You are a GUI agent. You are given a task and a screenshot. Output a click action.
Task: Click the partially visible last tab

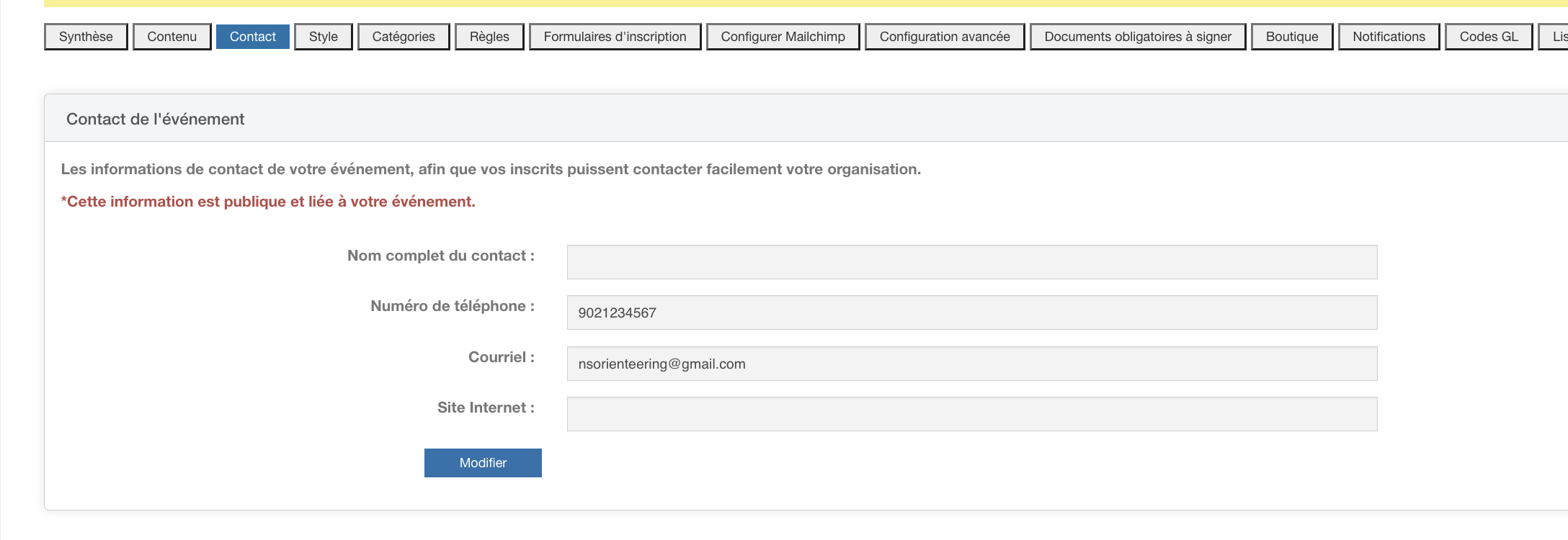click(1555, 37)
